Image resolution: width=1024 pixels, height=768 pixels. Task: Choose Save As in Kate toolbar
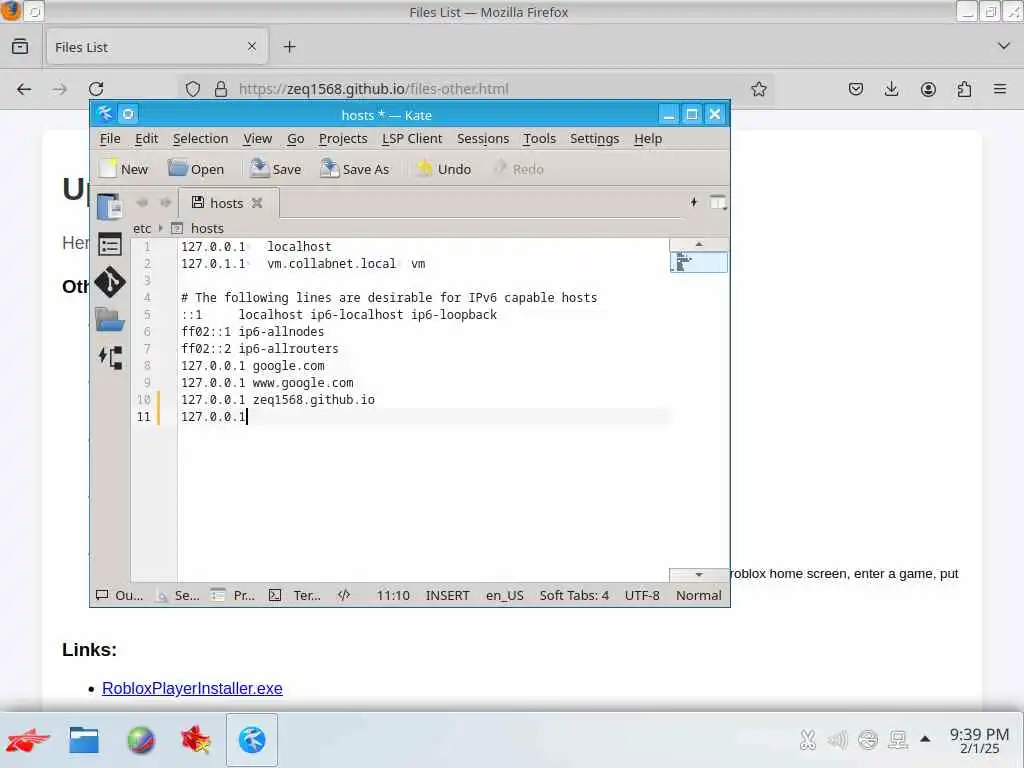coord(355,169)
